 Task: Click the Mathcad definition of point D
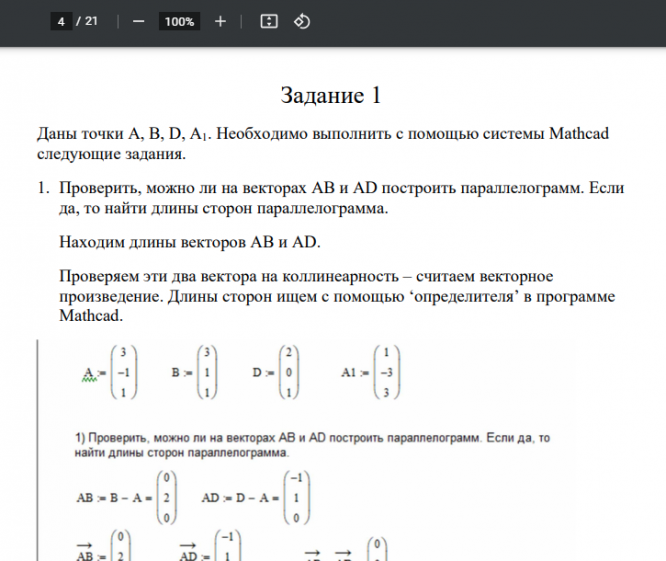point(276,372)
